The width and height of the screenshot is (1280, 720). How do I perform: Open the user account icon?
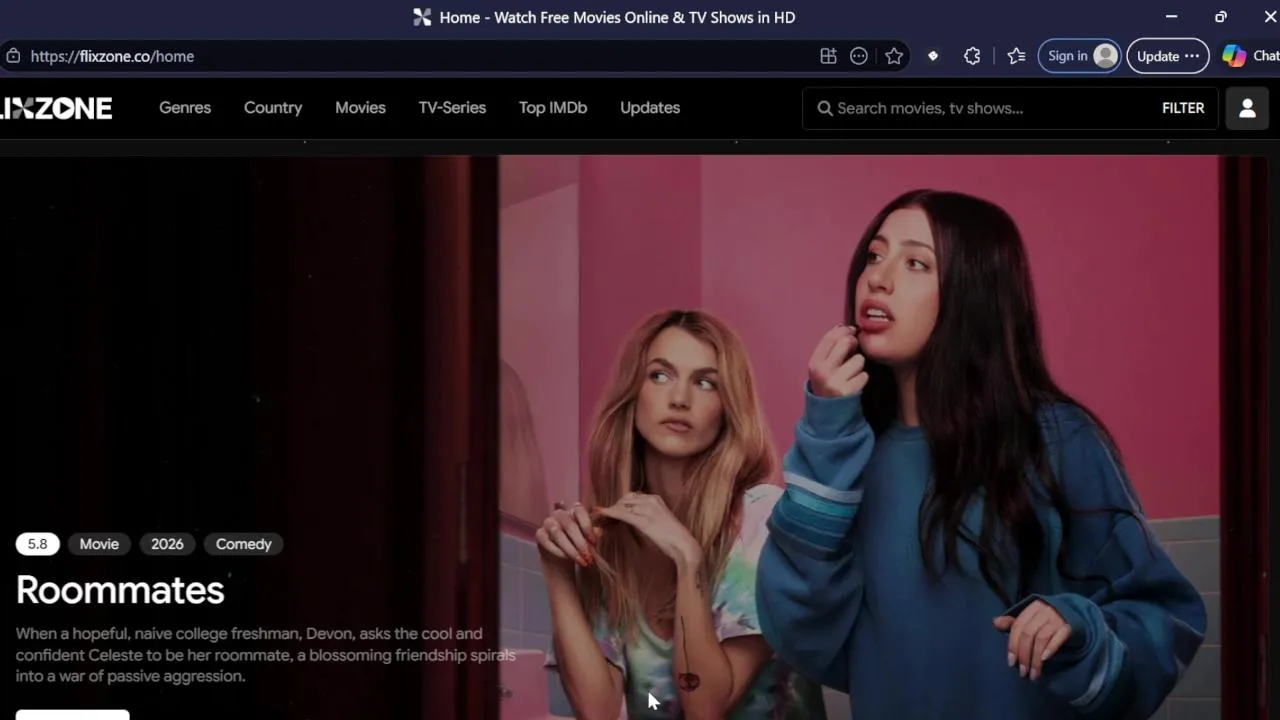click(x=1247, y=108)
